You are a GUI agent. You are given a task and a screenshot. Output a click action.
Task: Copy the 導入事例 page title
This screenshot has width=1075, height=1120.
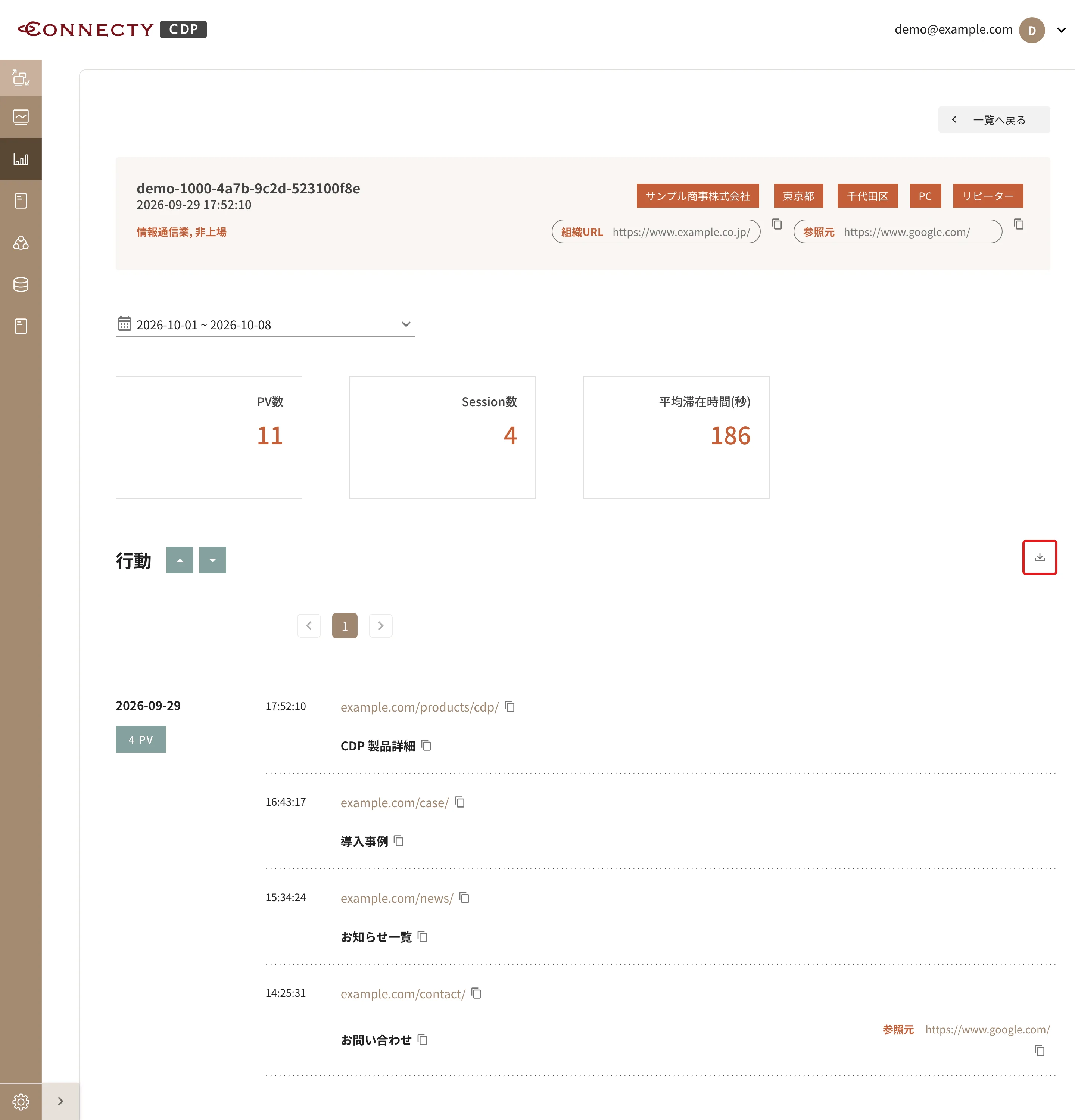point(399,841)
